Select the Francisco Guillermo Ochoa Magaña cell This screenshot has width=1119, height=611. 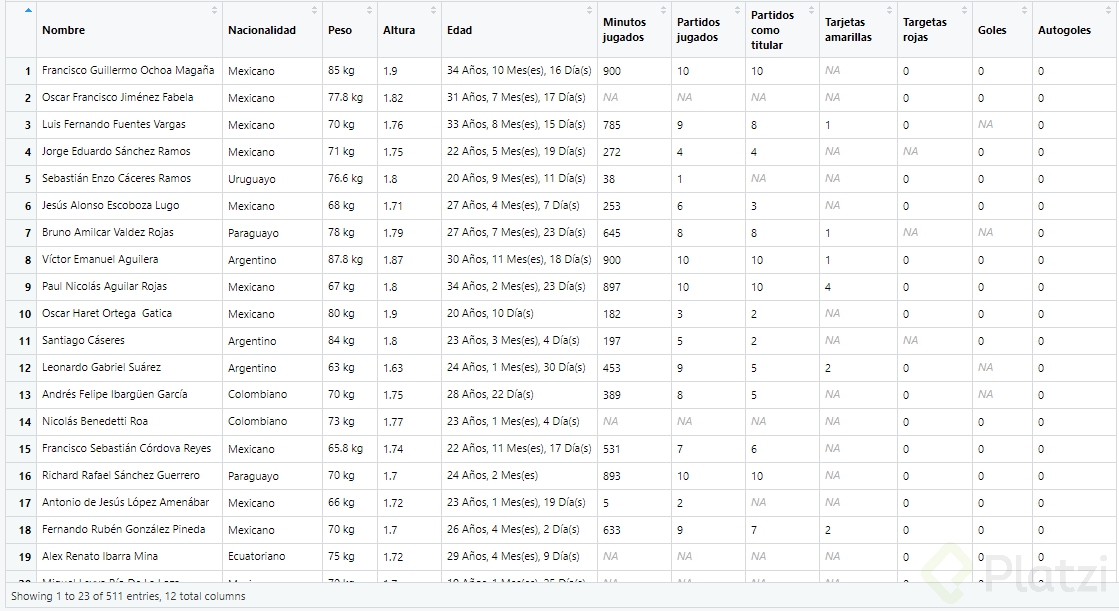pos(128,71)
